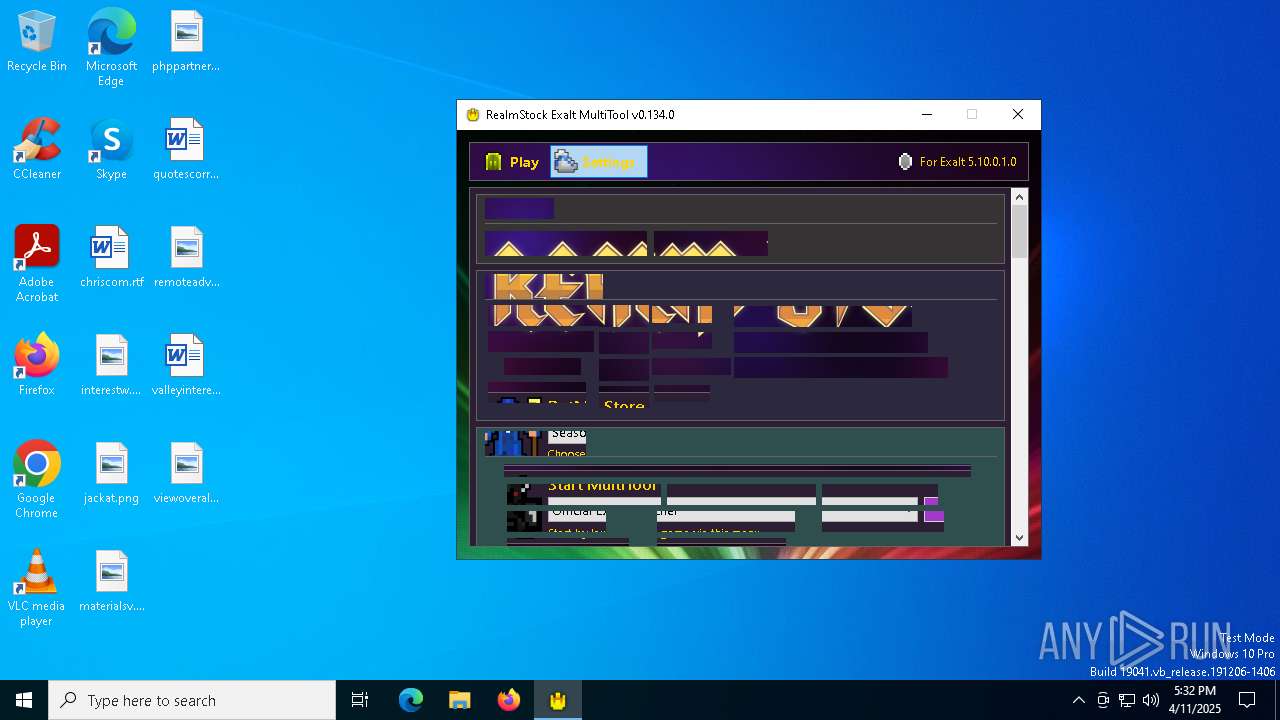Click the lower larger purple color swatch
This screenshot has width=1280, height=720.
(934, 516)
